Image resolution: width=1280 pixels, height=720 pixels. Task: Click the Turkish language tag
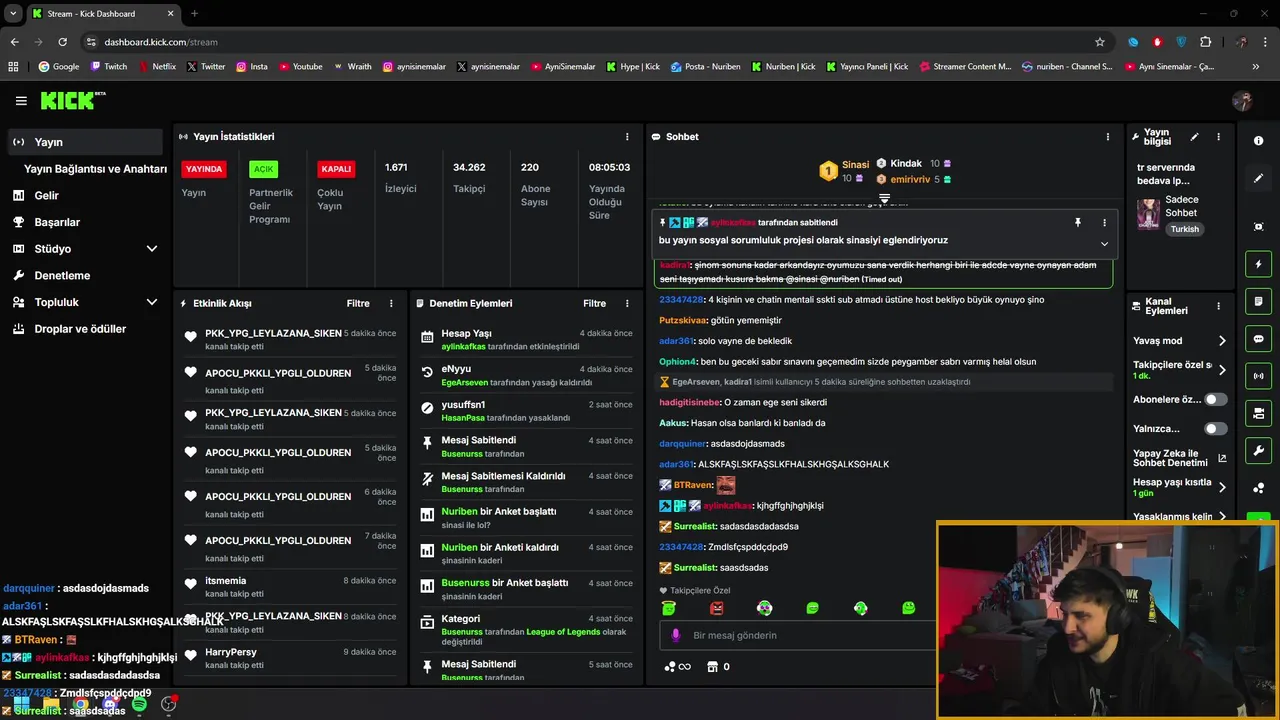click(1185, 229)
